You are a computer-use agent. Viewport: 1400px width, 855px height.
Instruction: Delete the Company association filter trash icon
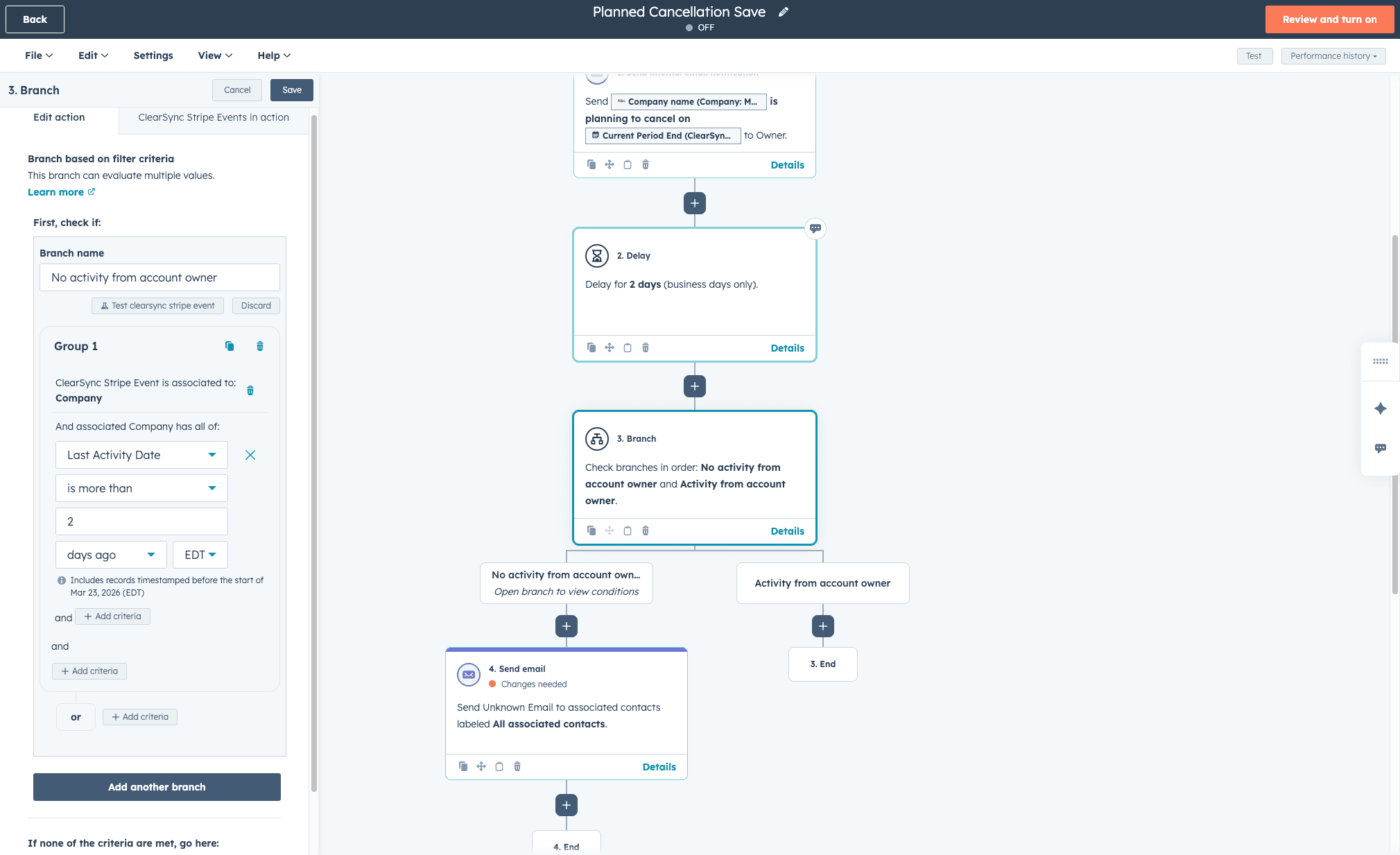[250, 390]
